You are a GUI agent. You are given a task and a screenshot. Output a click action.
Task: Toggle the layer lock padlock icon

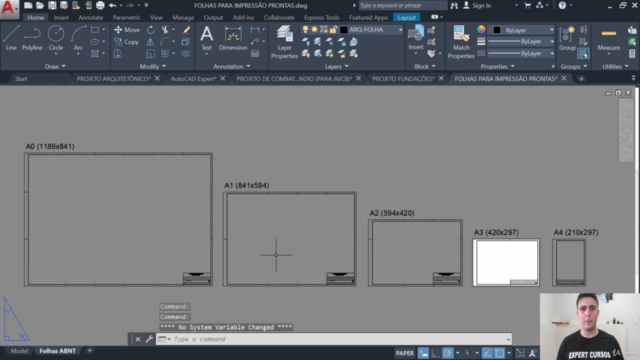click(x=333, y=29)
